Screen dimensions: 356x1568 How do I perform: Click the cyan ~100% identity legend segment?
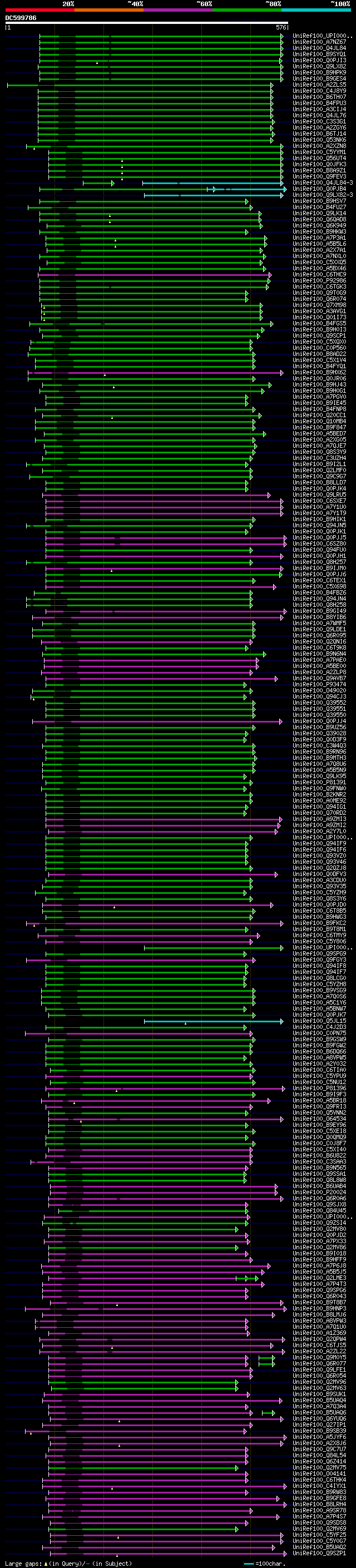click(317, 10)
